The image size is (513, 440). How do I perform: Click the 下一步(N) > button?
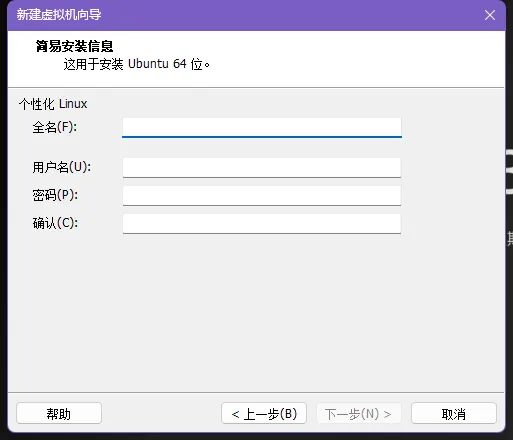point(359,413)
